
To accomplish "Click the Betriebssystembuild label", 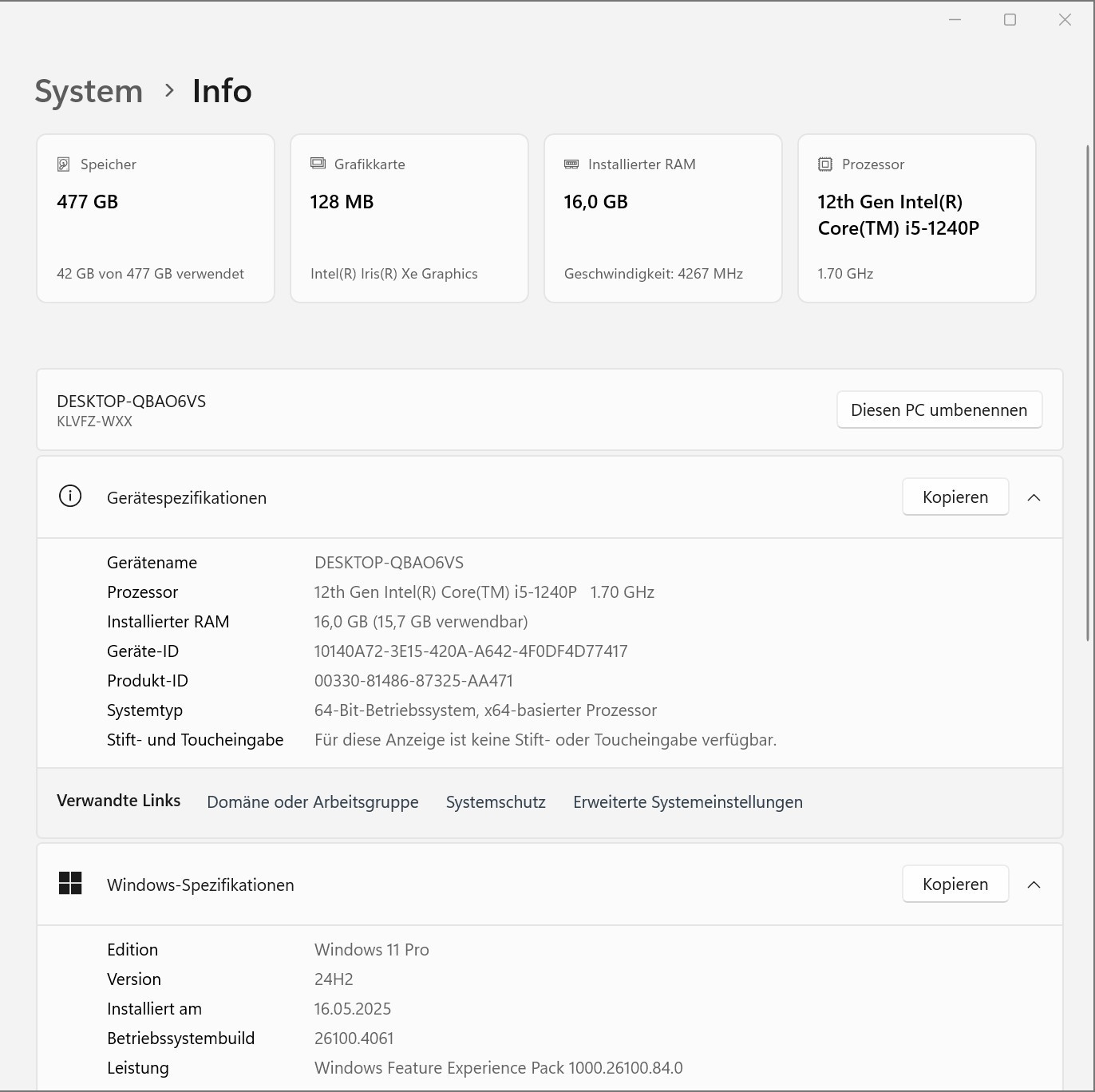I will [180, 1039].
